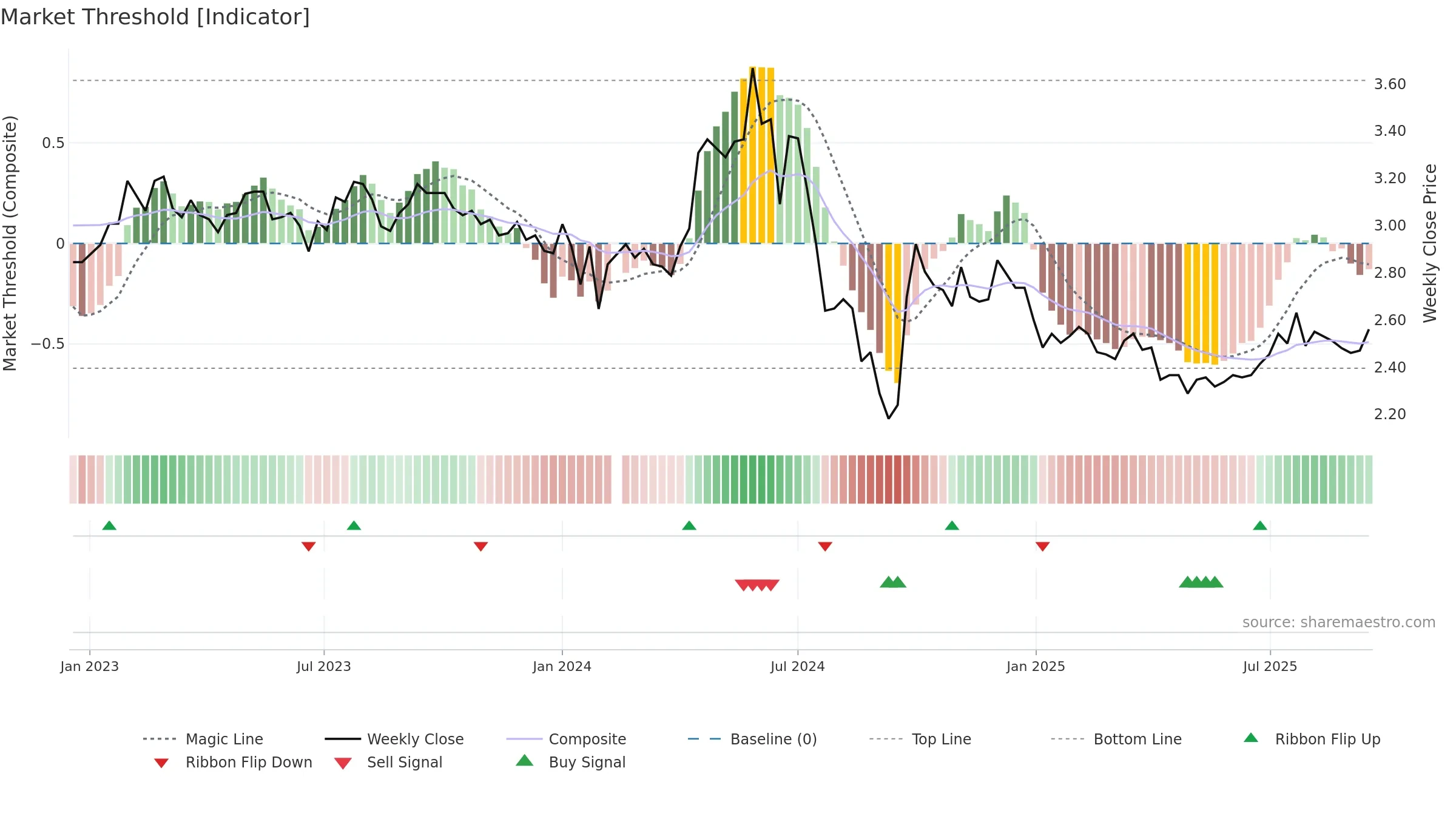Viewport: 1456px width, 819px height.
Task: Click the green flip-up triangle just before Jul 2025
Action: click(x=1260, y=525)
